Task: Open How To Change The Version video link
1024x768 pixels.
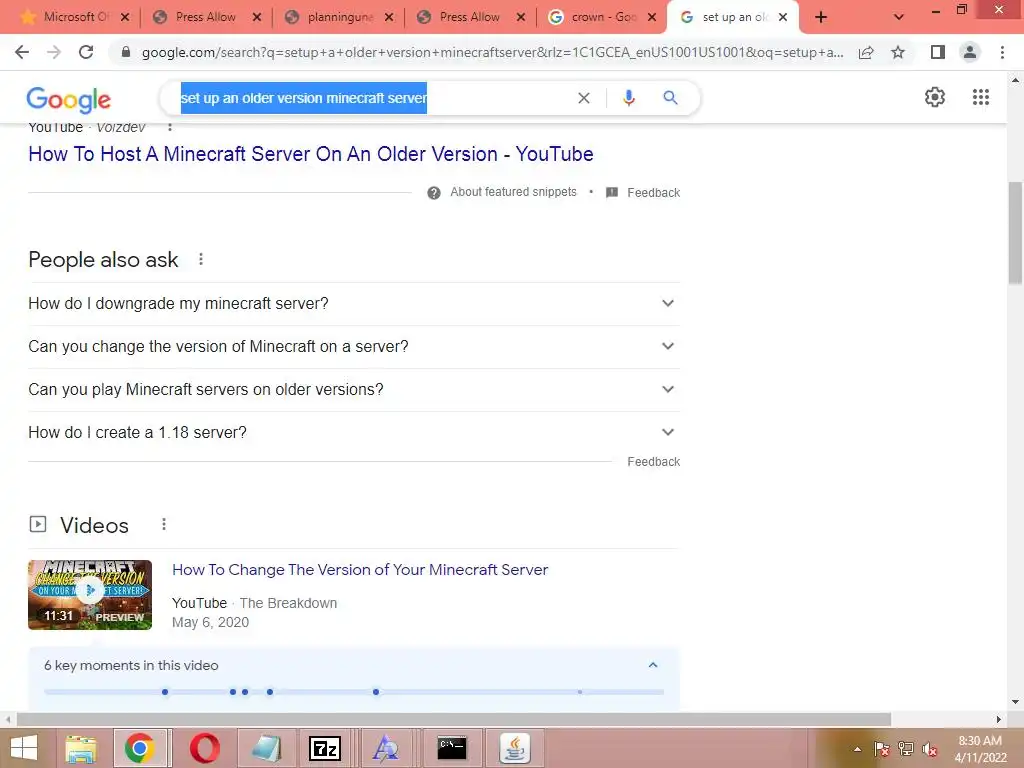Action: point(360,569)
